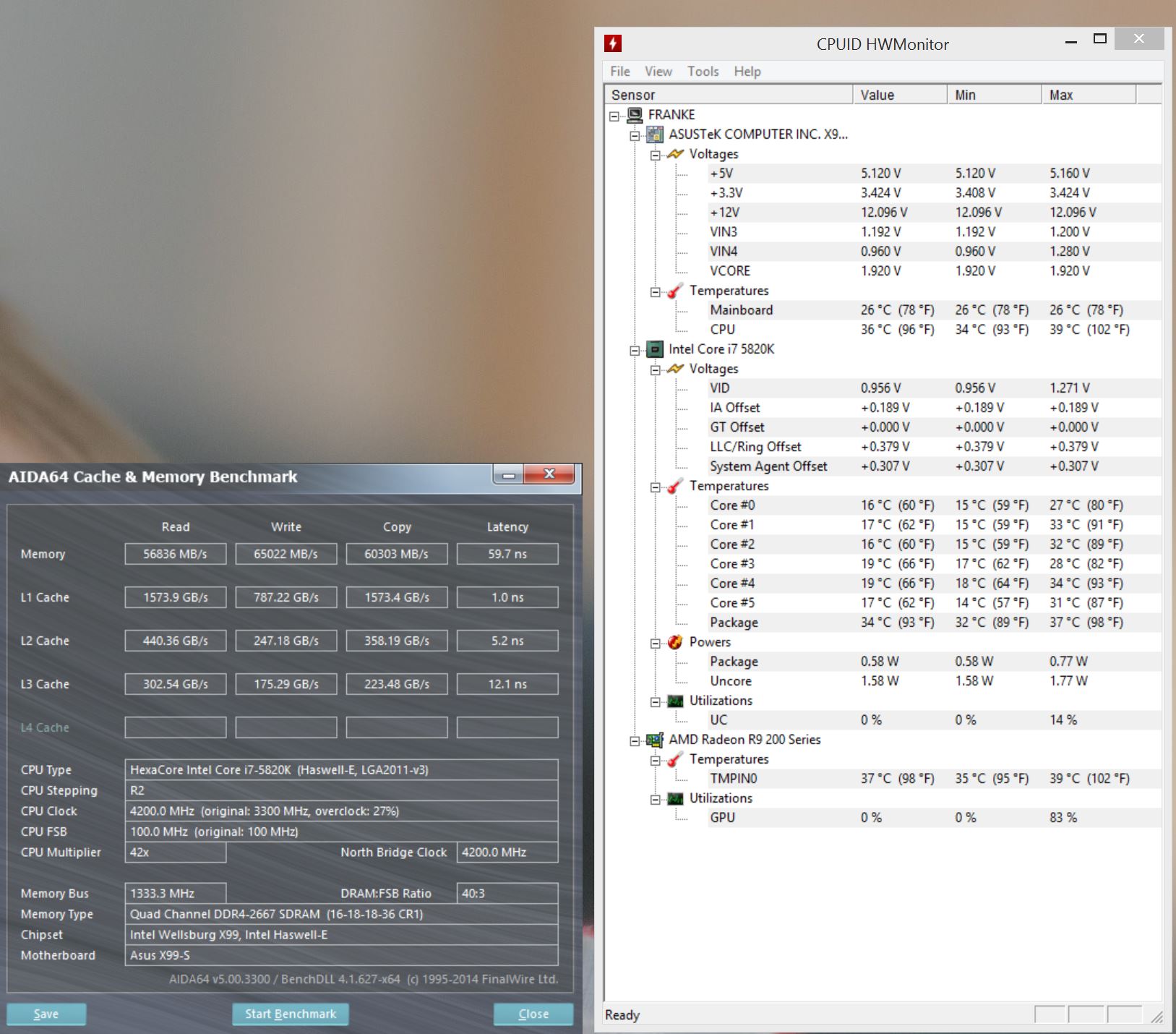Click the Memory Read field showing 56836 MB/s

point(176,554)
